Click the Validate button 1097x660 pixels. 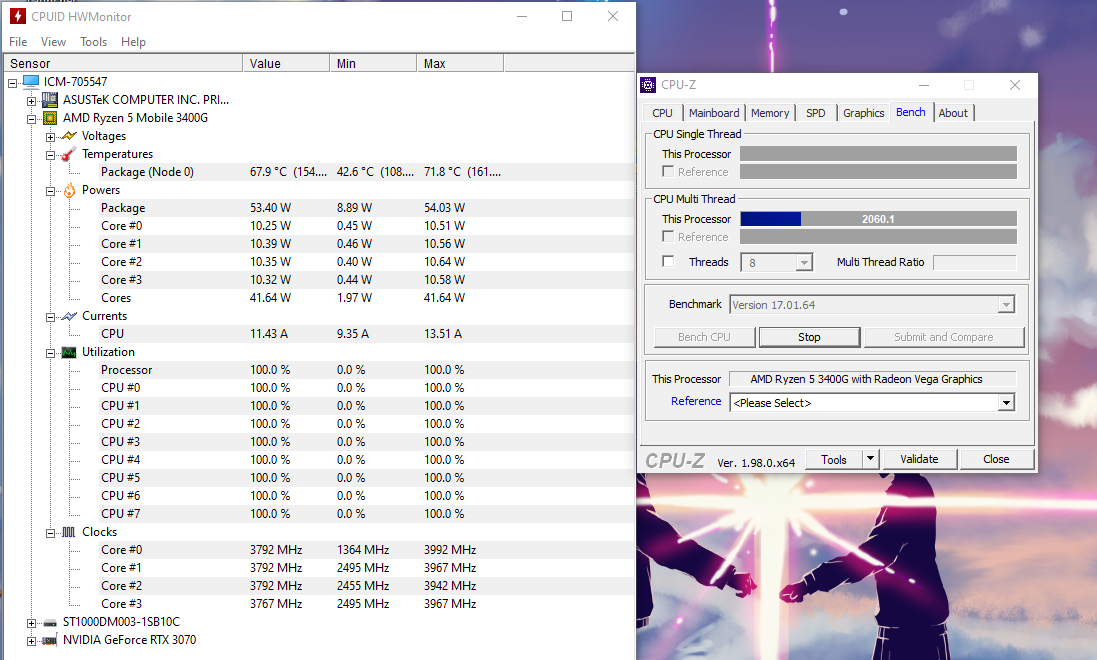pos(919,459)
